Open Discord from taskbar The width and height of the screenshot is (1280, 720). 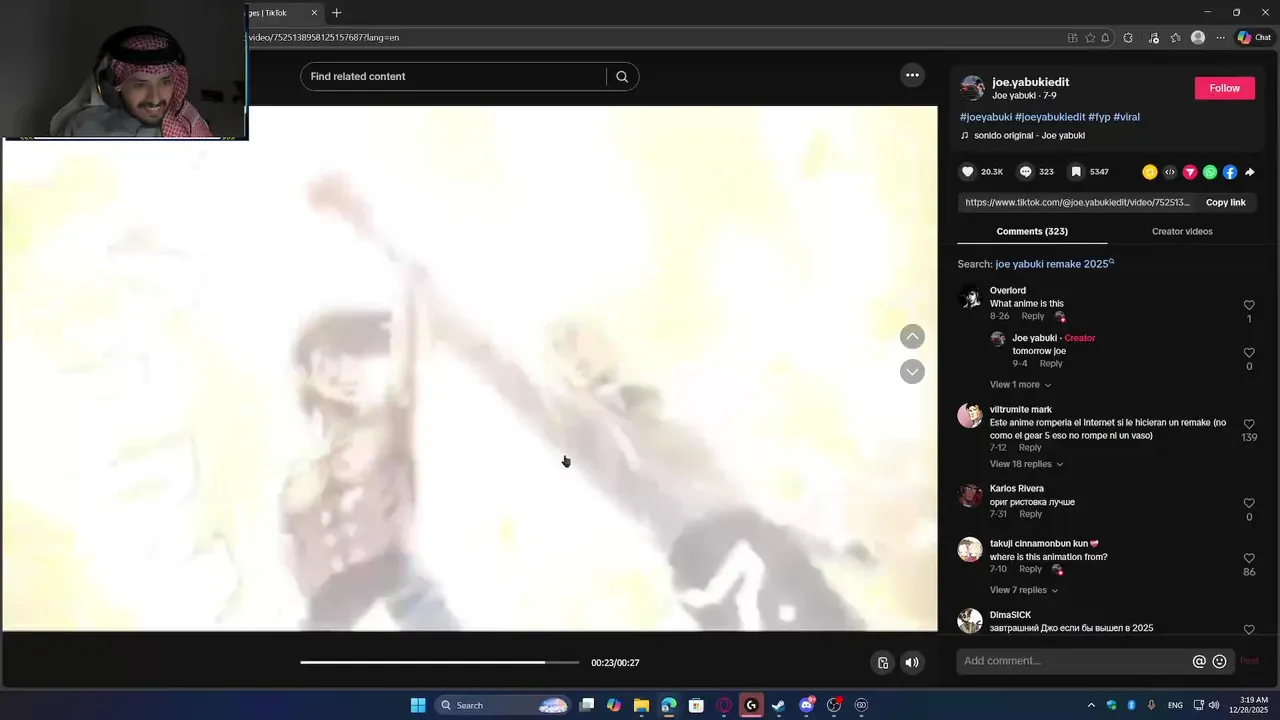(807, 705)
